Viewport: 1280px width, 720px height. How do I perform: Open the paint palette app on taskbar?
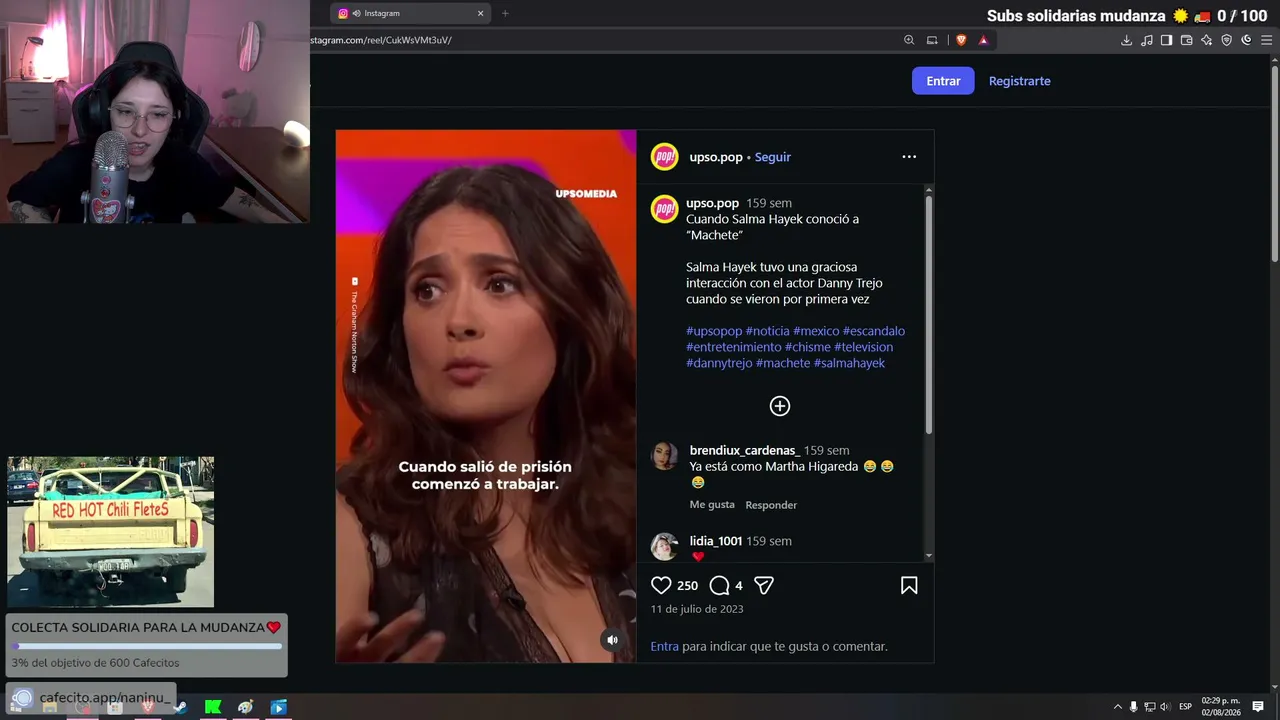click(246, 707)
